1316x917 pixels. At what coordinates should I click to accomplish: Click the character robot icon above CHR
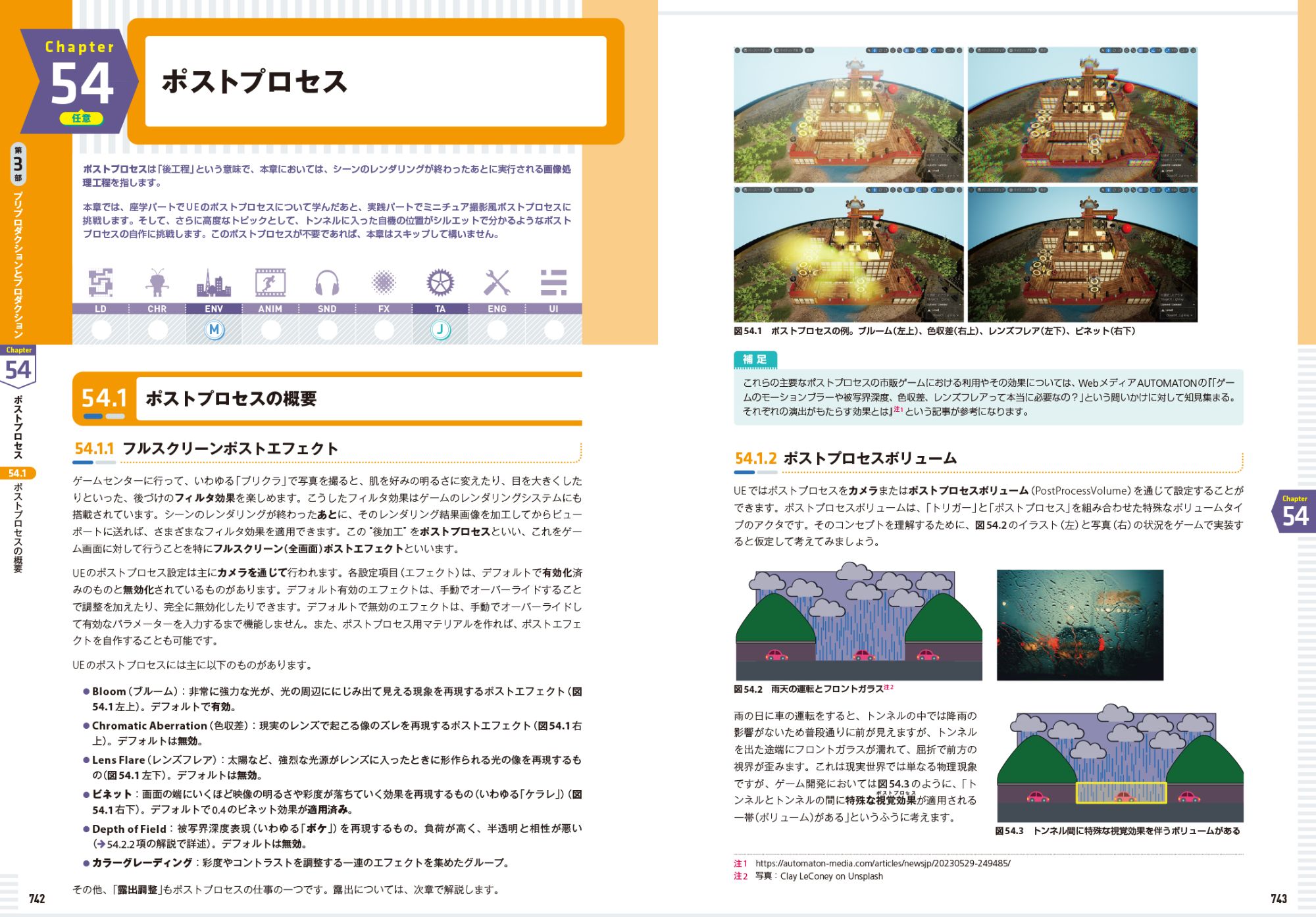tap(157, 283)
